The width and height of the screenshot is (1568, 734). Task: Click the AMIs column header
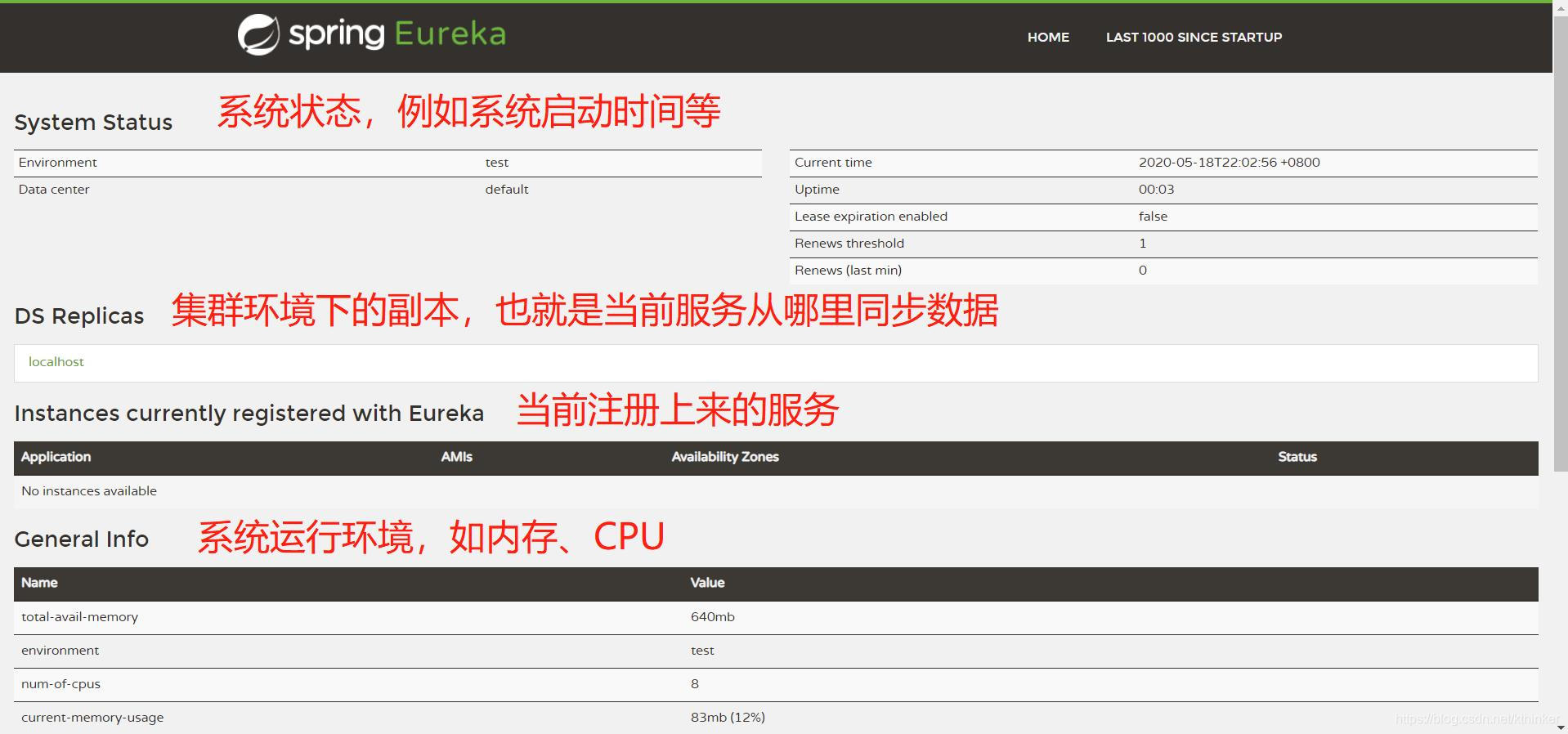457,457
